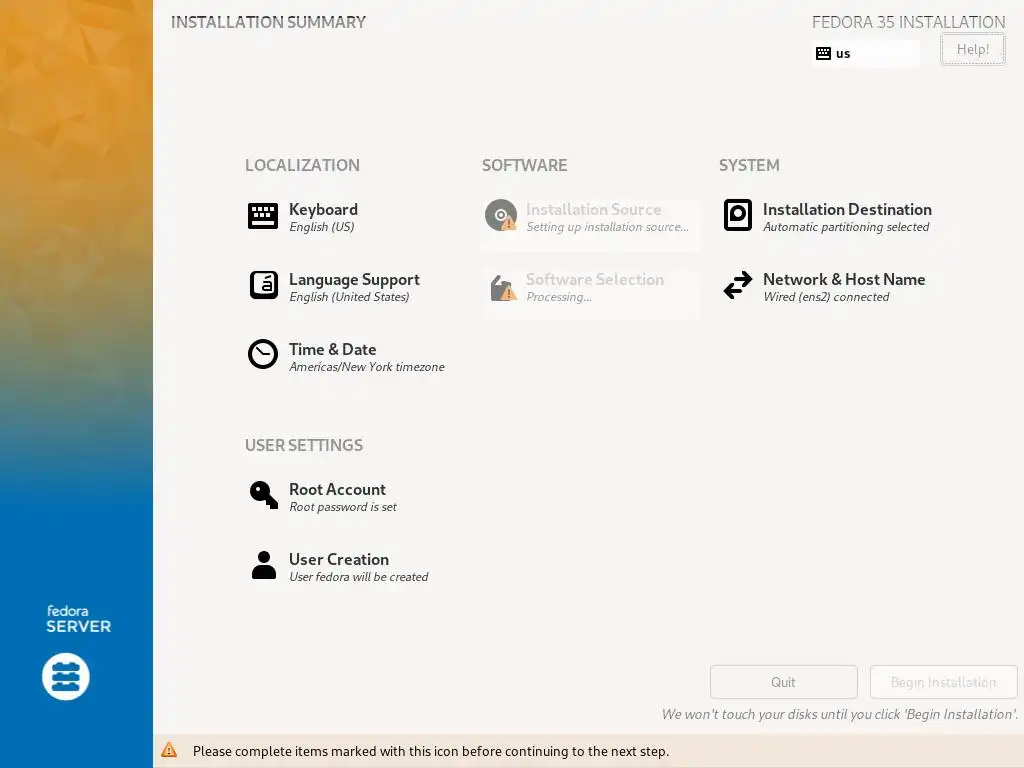Click the Quit button

[x=784, y=682]
